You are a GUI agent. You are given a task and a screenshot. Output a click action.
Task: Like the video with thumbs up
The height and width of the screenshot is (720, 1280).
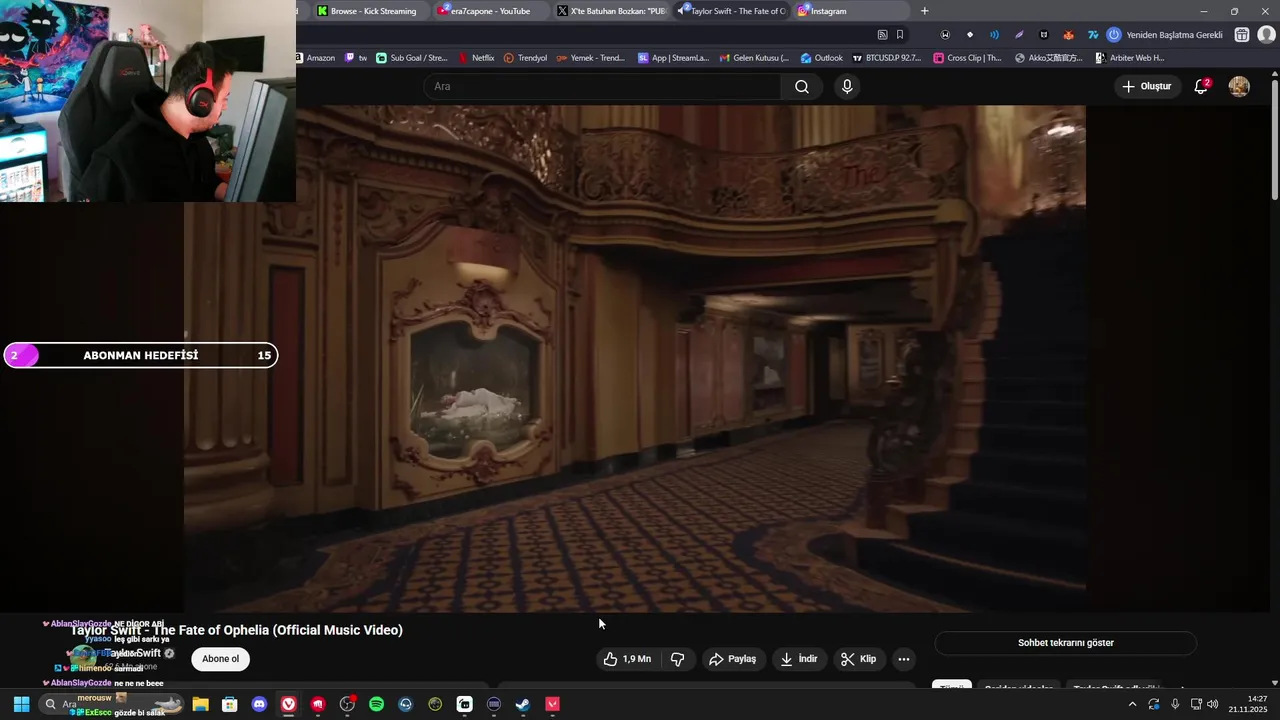627,659
